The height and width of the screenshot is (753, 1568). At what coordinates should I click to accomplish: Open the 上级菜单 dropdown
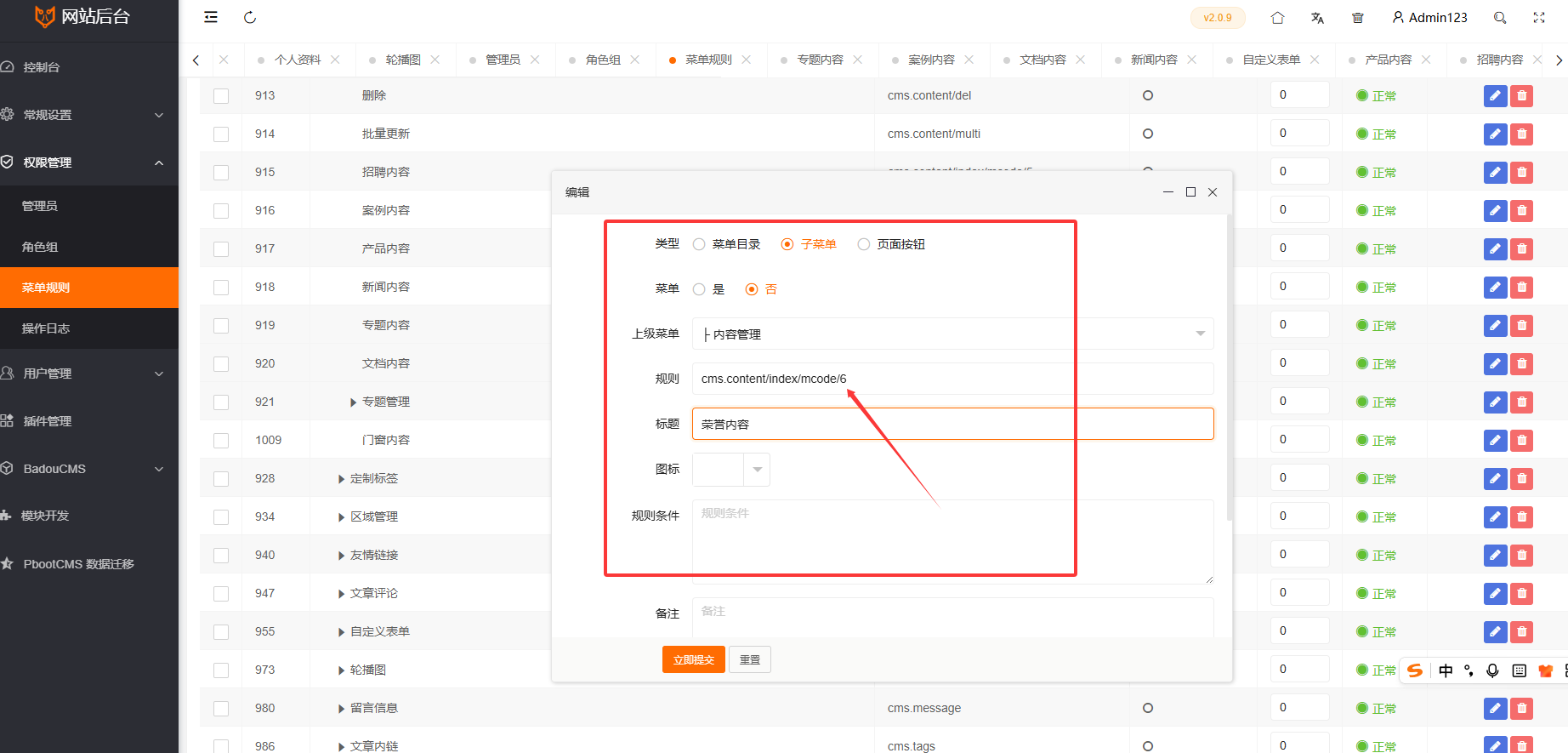click(x=952, y=334)
